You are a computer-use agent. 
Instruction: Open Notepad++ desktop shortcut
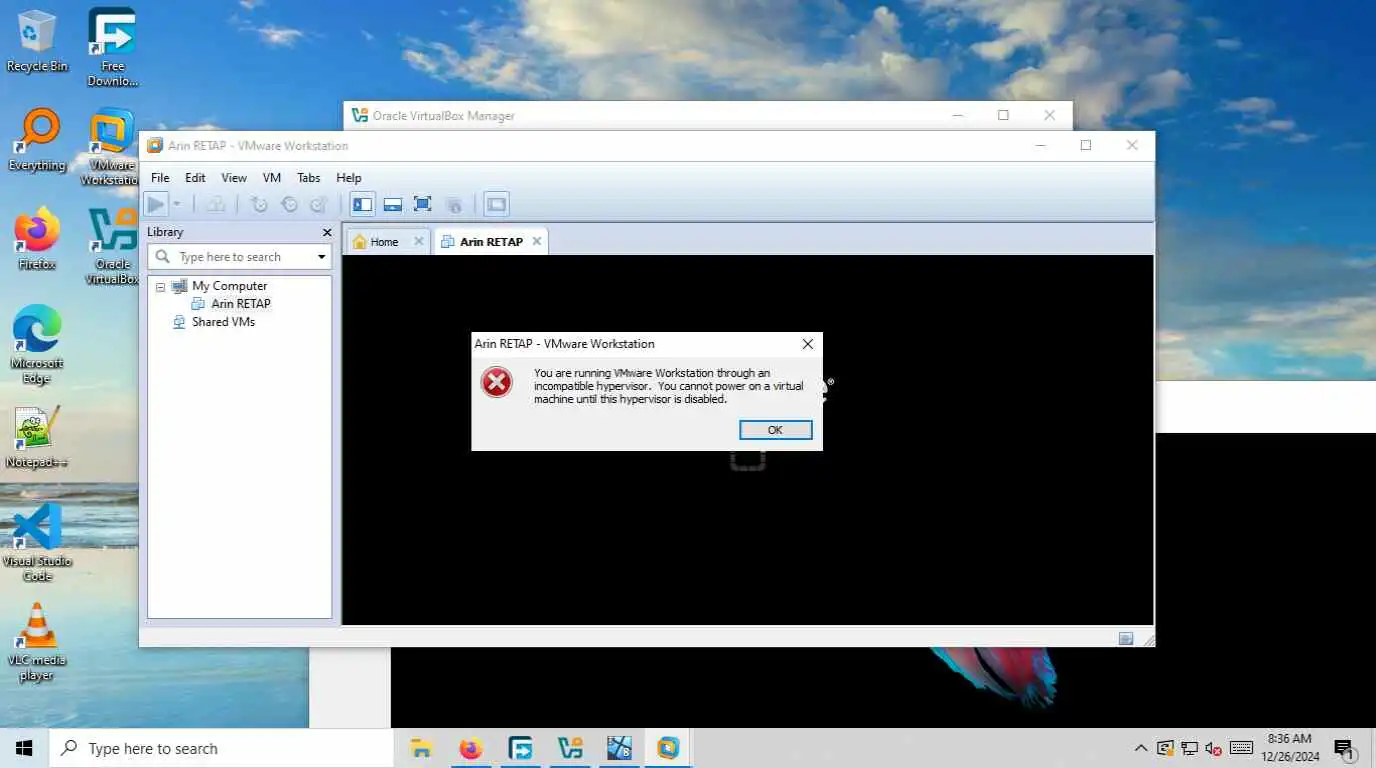click(37, 438)
